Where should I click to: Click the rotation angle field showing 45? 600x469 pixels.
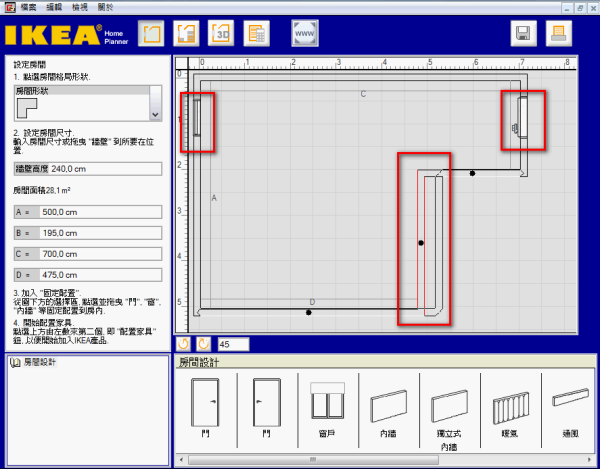tap(233, 344)
